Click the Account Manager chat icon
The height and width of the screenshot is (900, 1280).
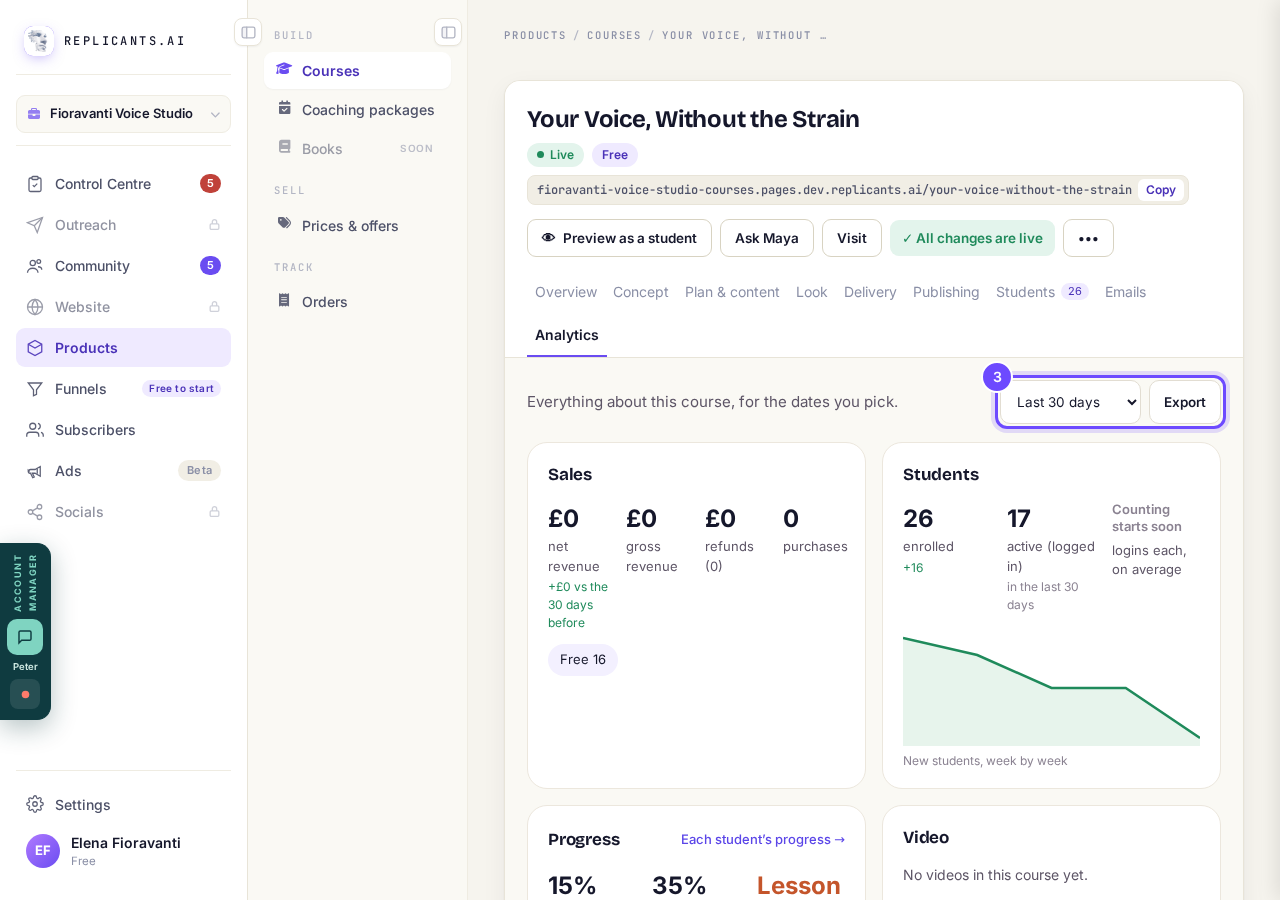tap(25, 637)
